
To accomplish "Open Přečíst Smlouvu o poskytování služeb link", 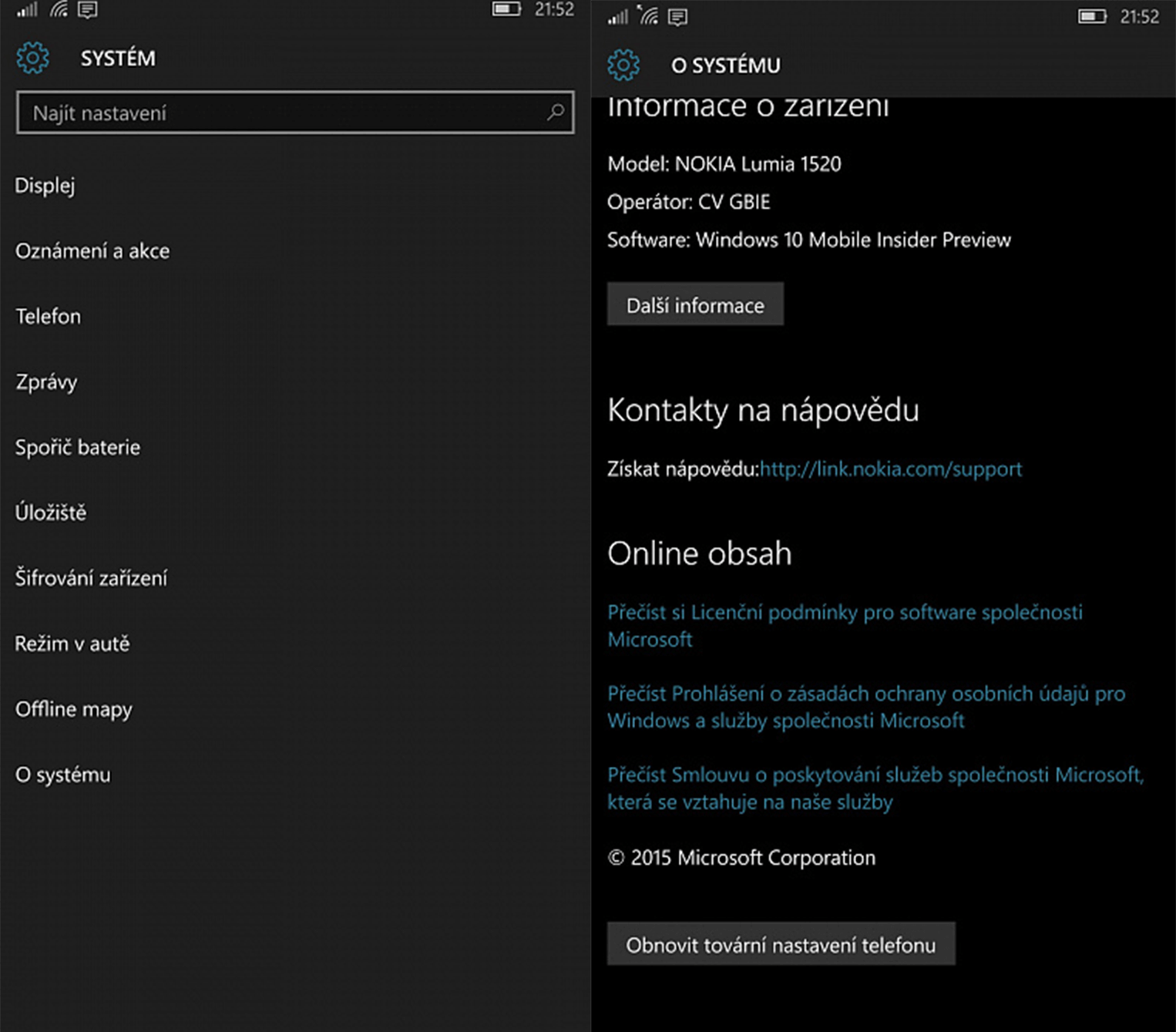I will (875, 788).
